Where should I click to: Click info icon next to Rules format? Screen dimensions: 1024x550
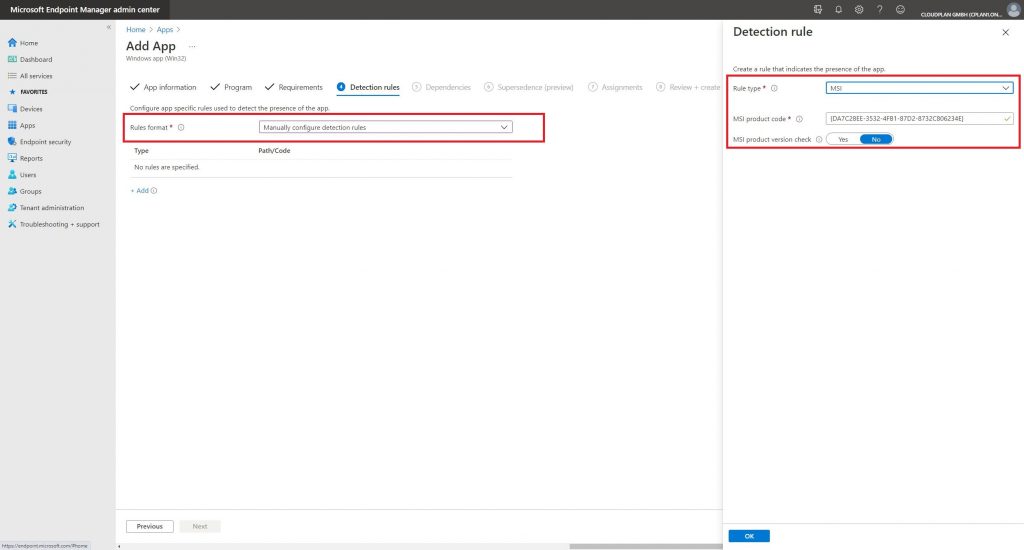click(x=181, y=127)
